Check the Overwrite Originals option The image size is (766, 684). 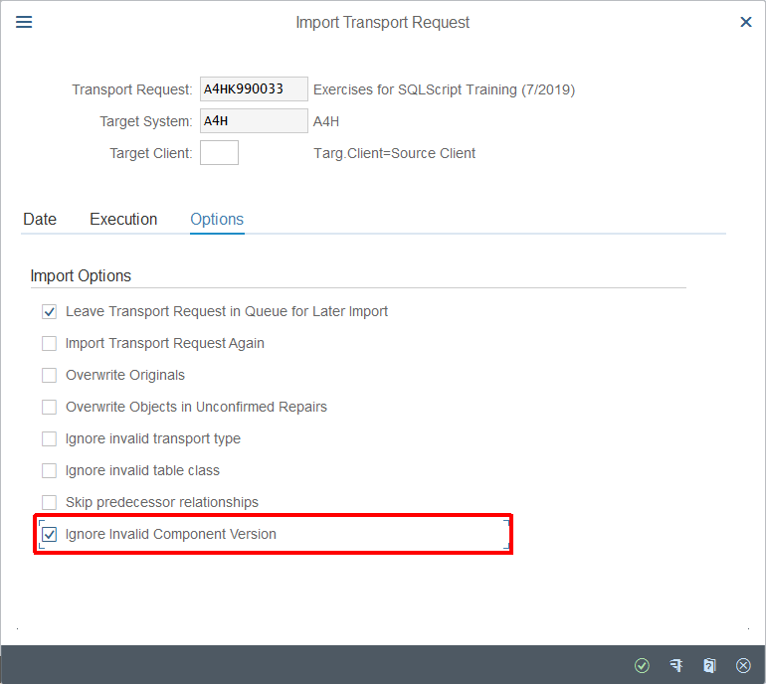(x=49, y=375)
